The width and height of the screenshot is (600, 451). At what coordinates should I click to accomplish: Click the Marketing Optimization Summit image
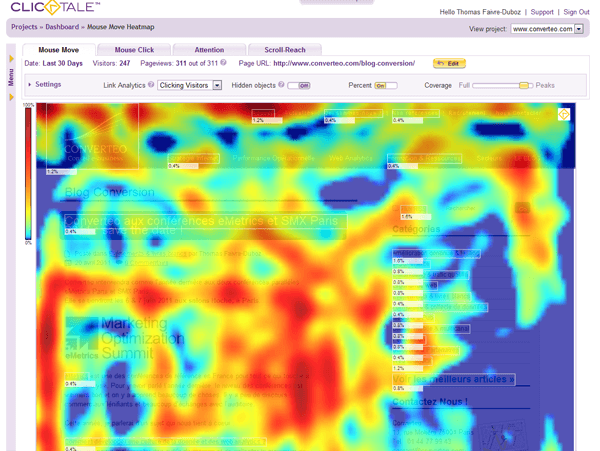pyautogui.click(x=125, y=338)
